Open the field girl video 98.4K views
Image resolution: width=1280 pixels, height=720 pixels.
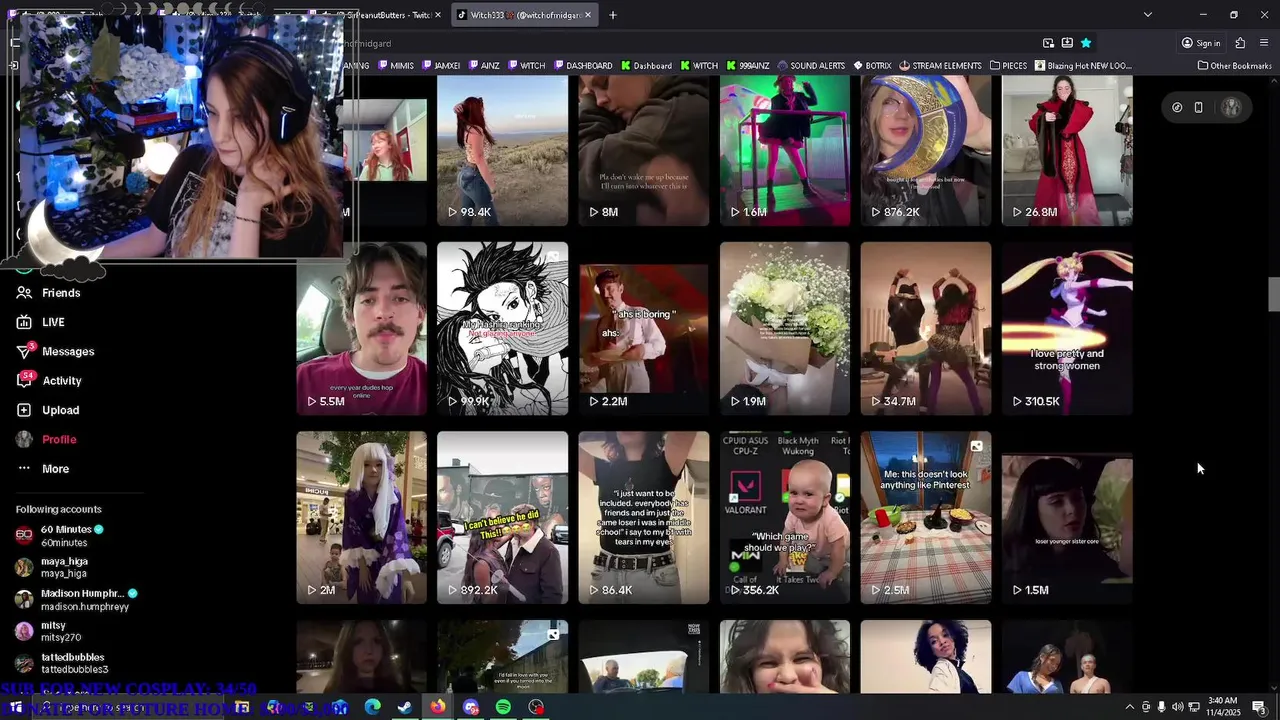pos(502,150)
